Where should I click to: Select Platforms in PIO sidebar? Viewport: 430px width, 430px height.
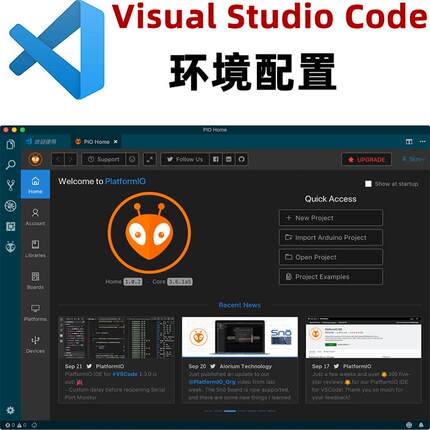pyautogui.click(x=35, y=313)
